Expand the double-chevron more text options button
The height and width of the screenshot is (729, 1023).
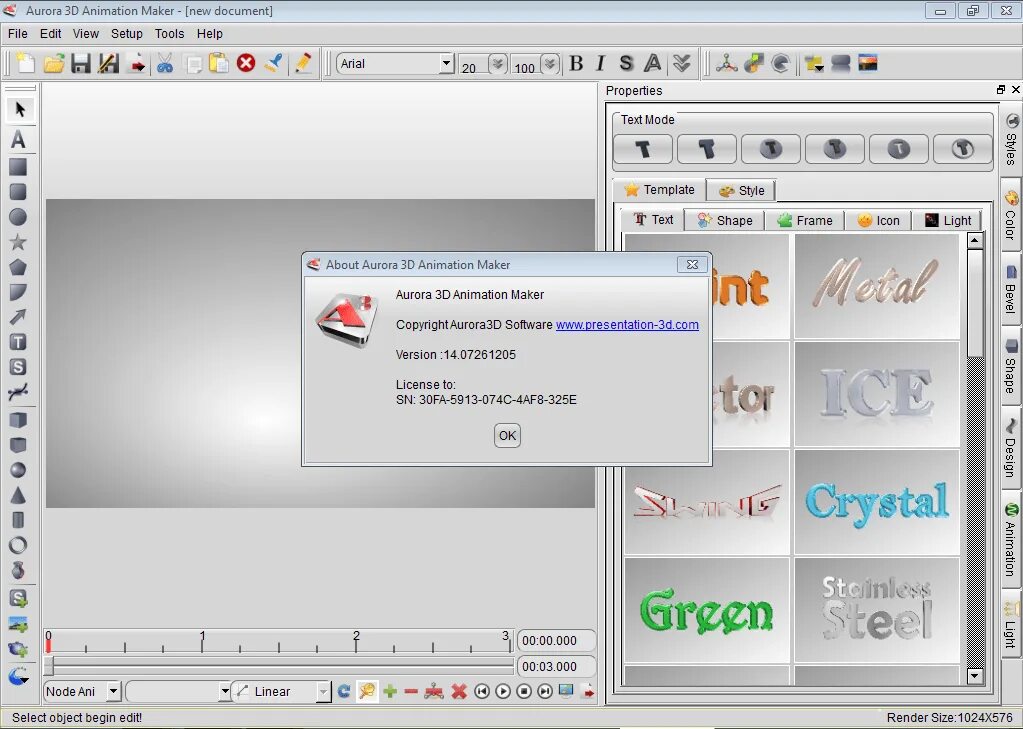[x=682, y=63]
